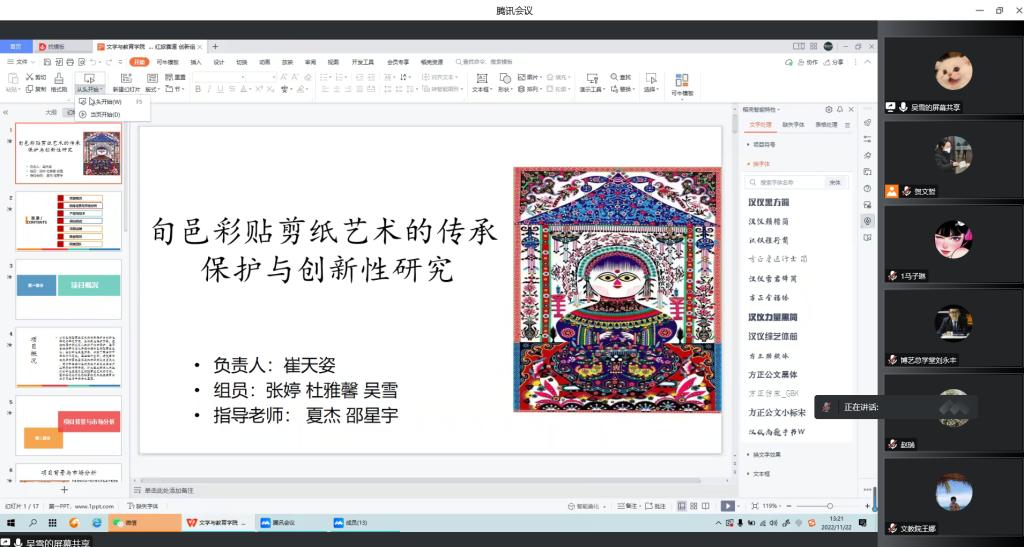Image resolution: width=1024 pixels, height=547 pixels.
Task: Click the New Slide icon
Action: 125,79
